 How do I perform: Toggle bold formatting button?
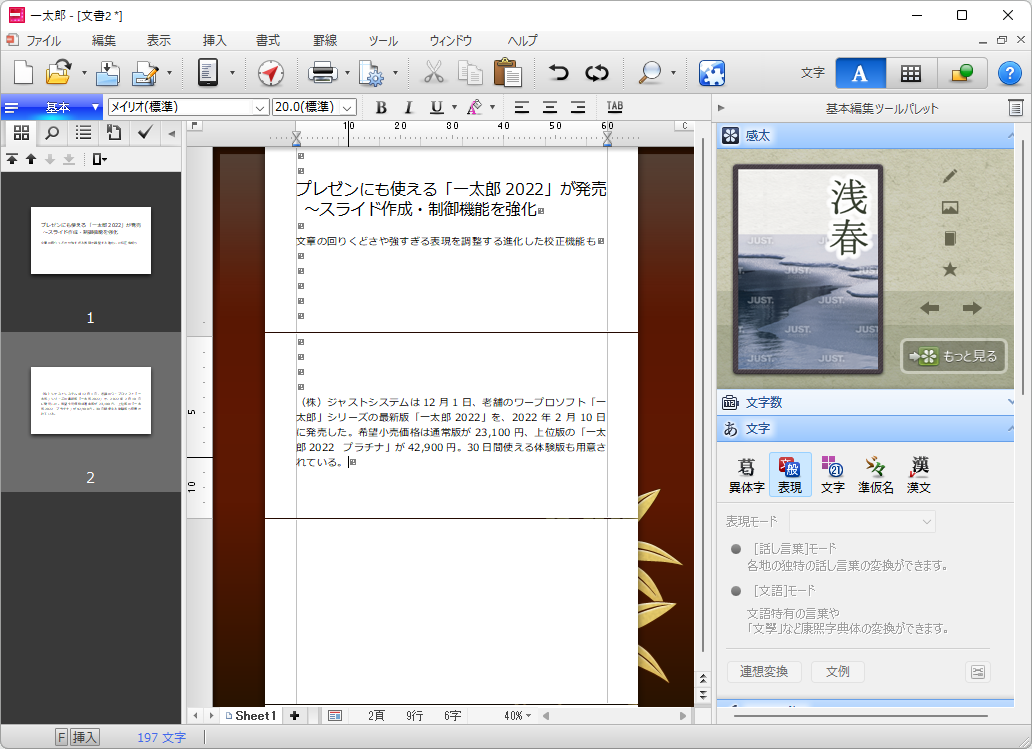tap(381, 107)
